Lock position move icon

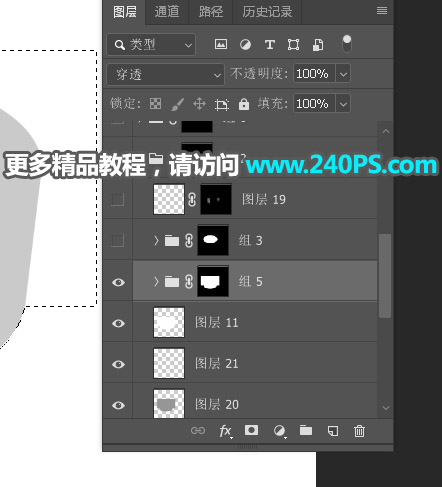point(199,104)
